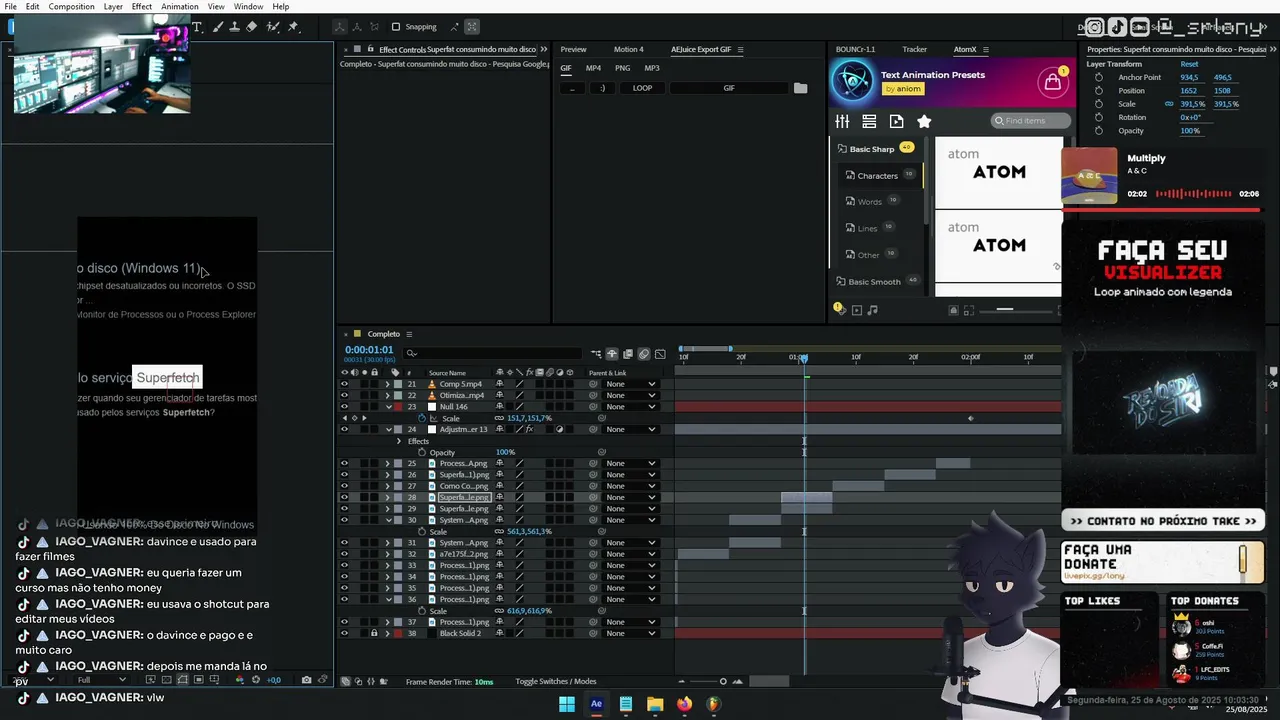Image resolution: width=1280 pixels, height=720 pixels.
Task: Collapse layer 30 System png properties
Action: 388,520
